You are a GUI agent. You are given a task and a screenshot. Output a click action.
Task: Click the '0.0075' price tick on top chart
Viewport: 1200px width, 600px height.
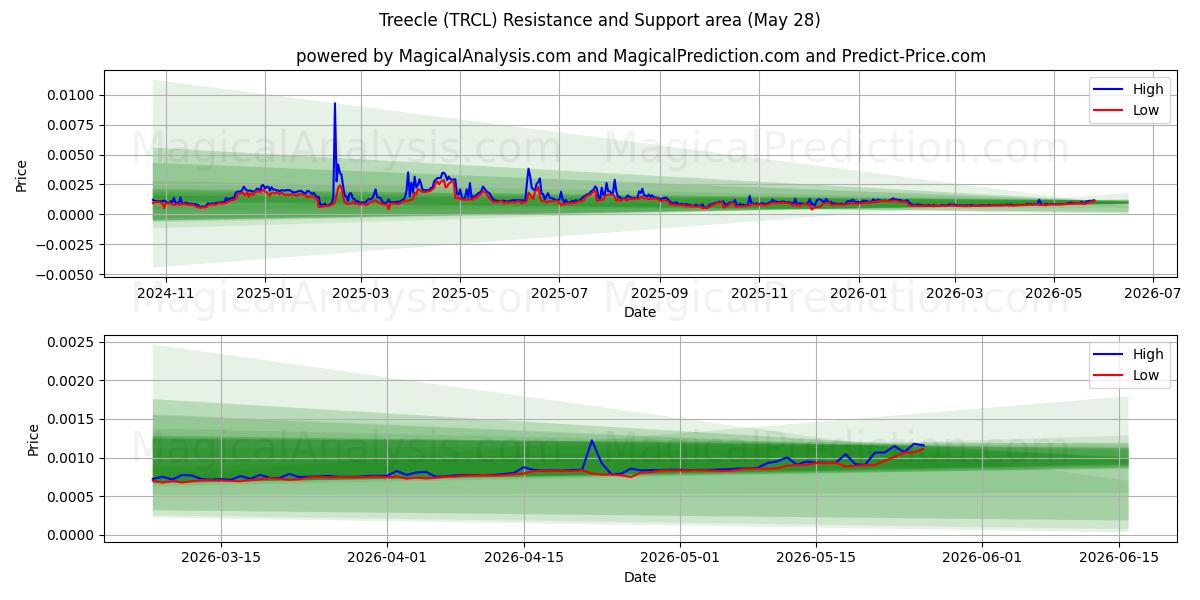pos(73,125)
